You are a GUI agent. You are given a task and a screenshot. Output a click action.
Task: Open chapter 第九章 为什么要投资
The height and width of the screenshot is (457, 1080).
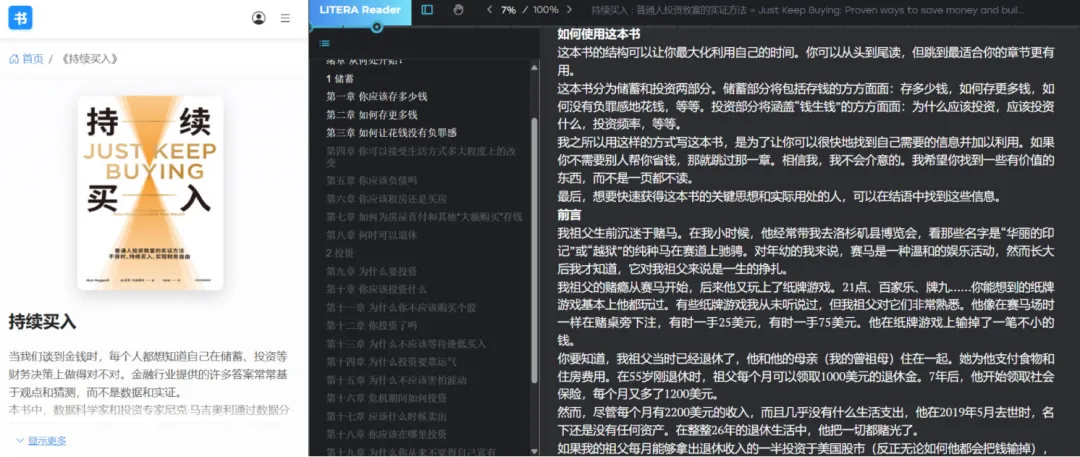tap(372, 271)
